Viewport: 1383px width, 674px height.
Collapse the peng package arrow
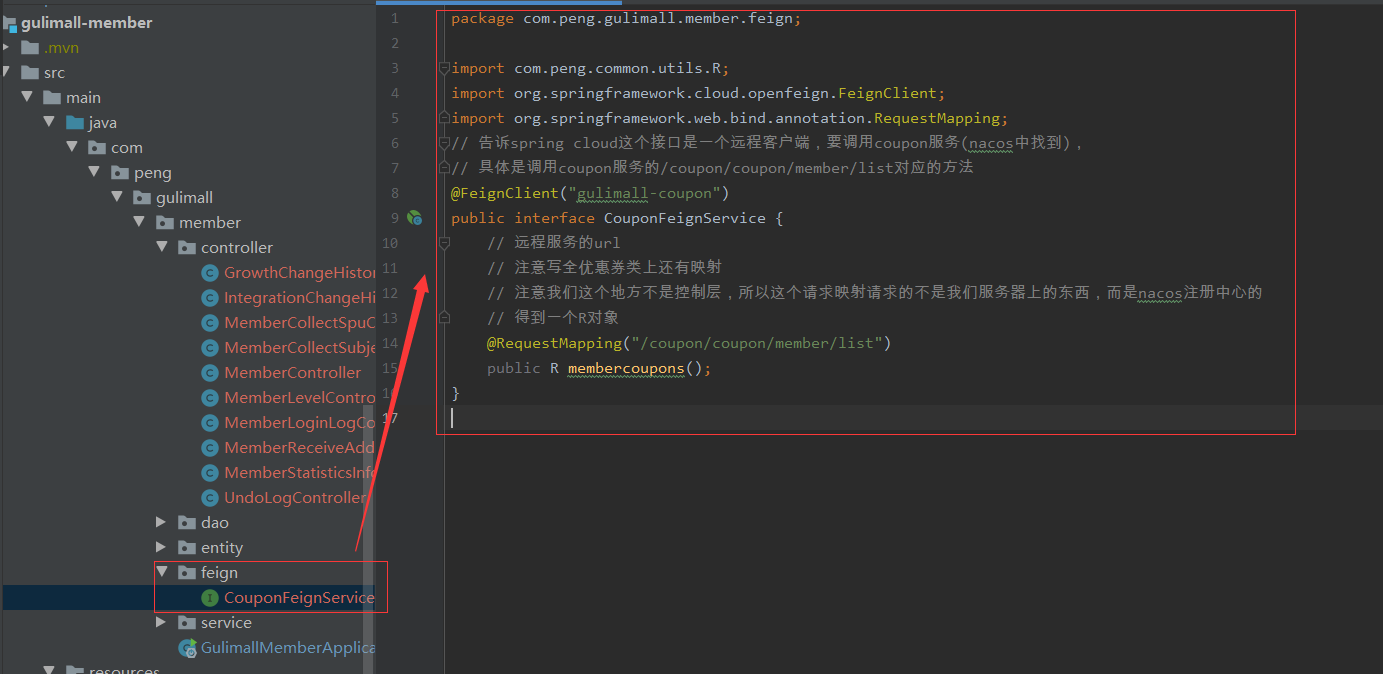pos(94,172)
